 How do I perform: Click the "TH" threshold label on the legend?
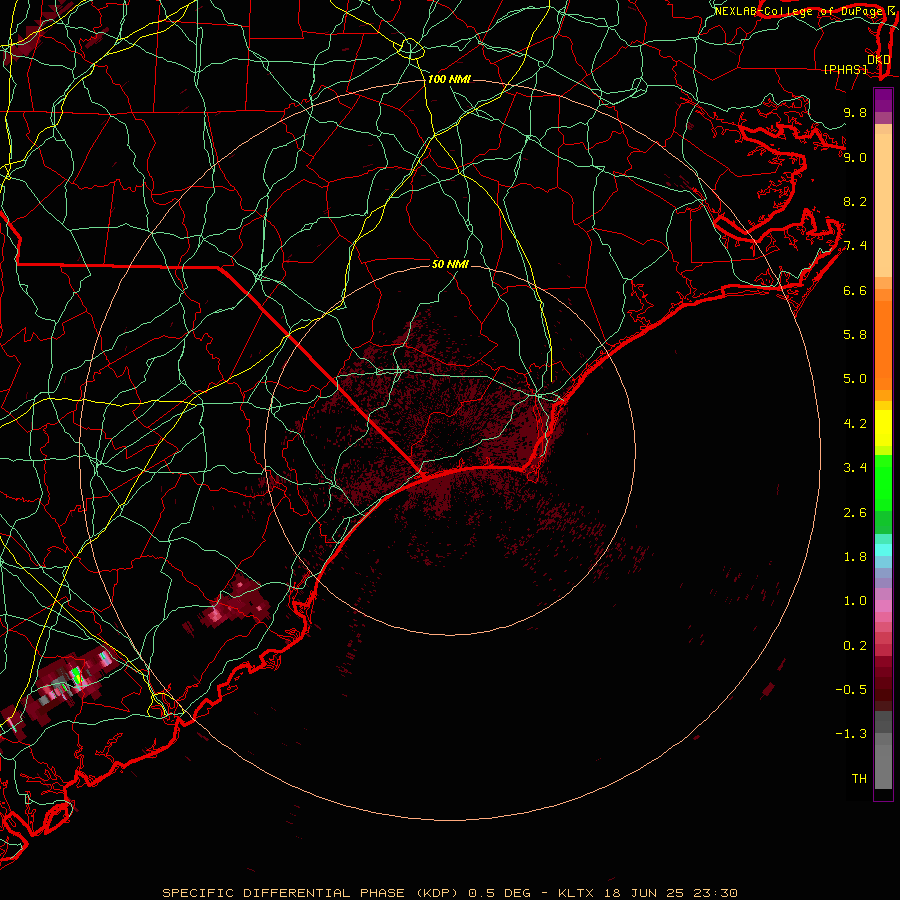point(859,778)
